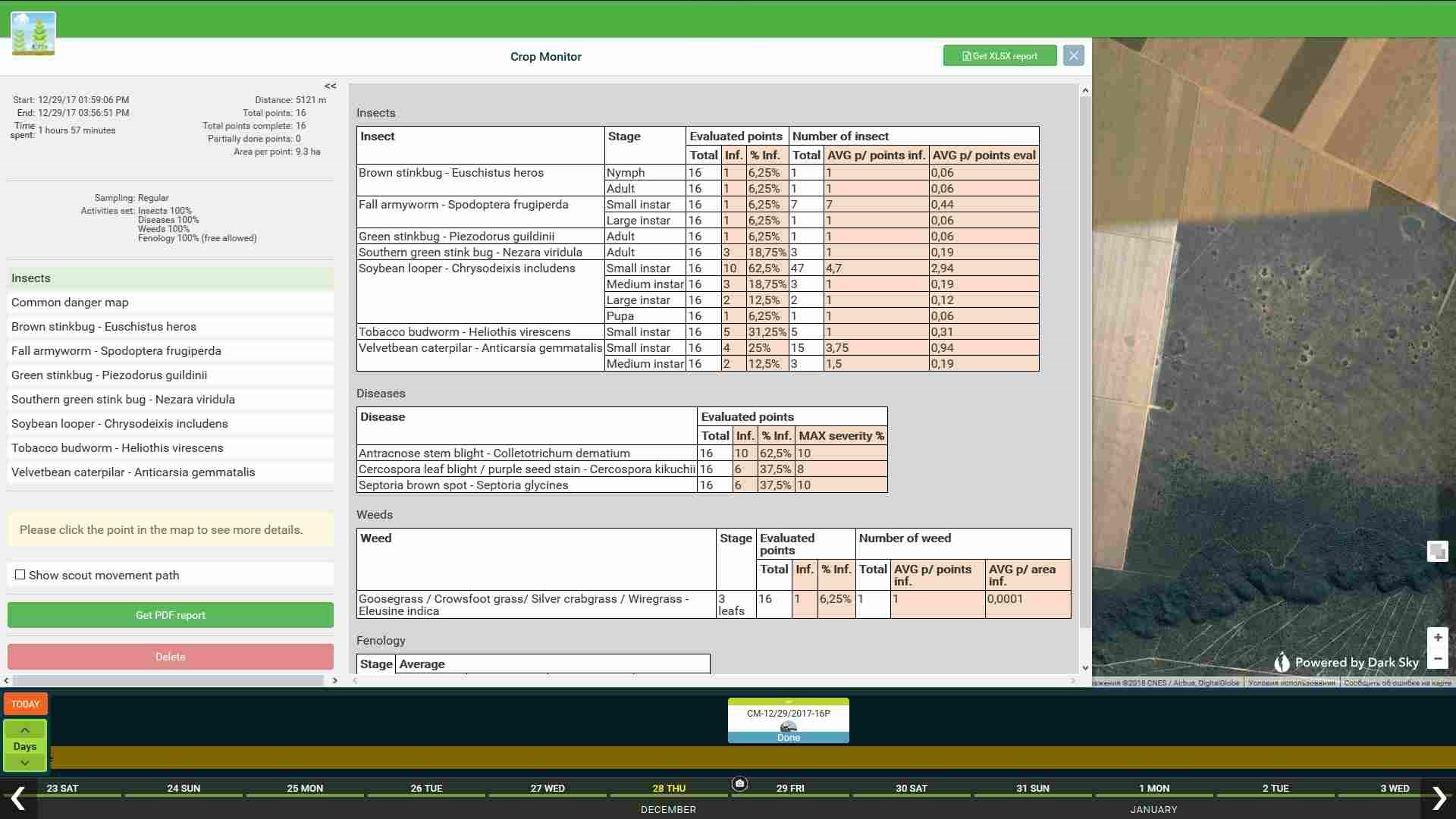Zoom in on the map

[x=1438, y=638]
